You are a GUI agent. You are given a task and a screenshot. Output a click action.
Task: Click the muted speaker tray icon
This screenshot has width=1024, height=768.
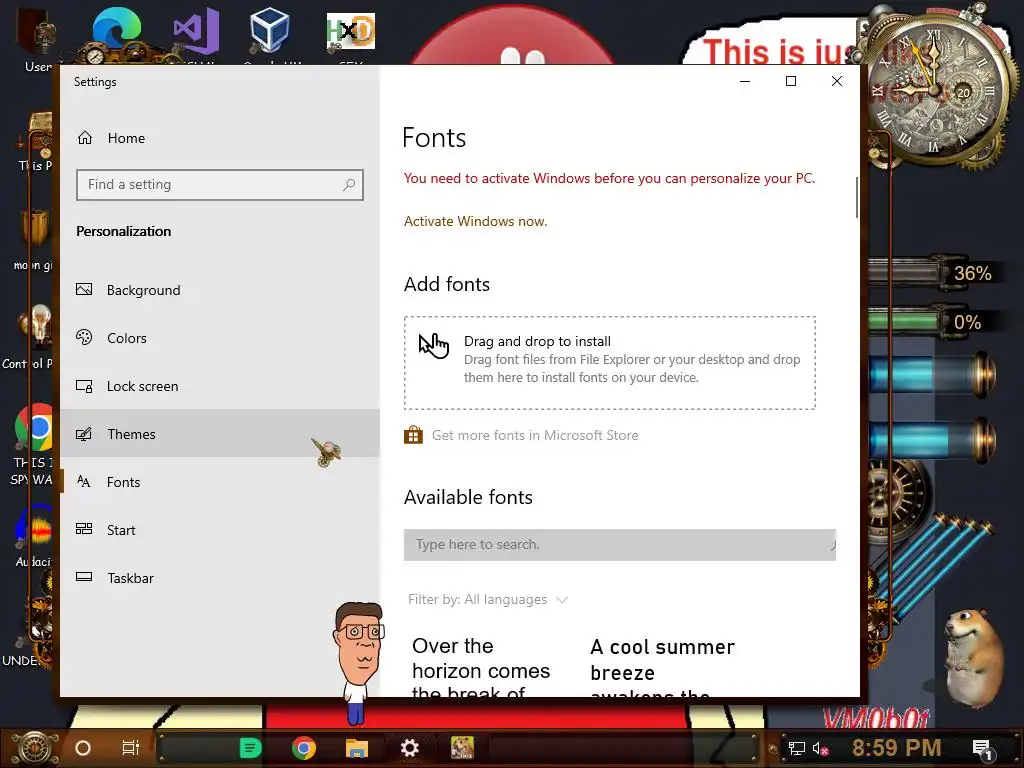(820, 748)
